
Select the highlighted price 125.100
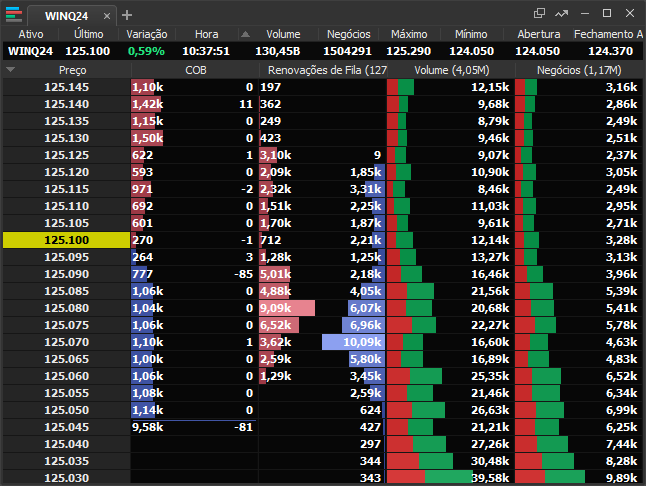[66, 240]
